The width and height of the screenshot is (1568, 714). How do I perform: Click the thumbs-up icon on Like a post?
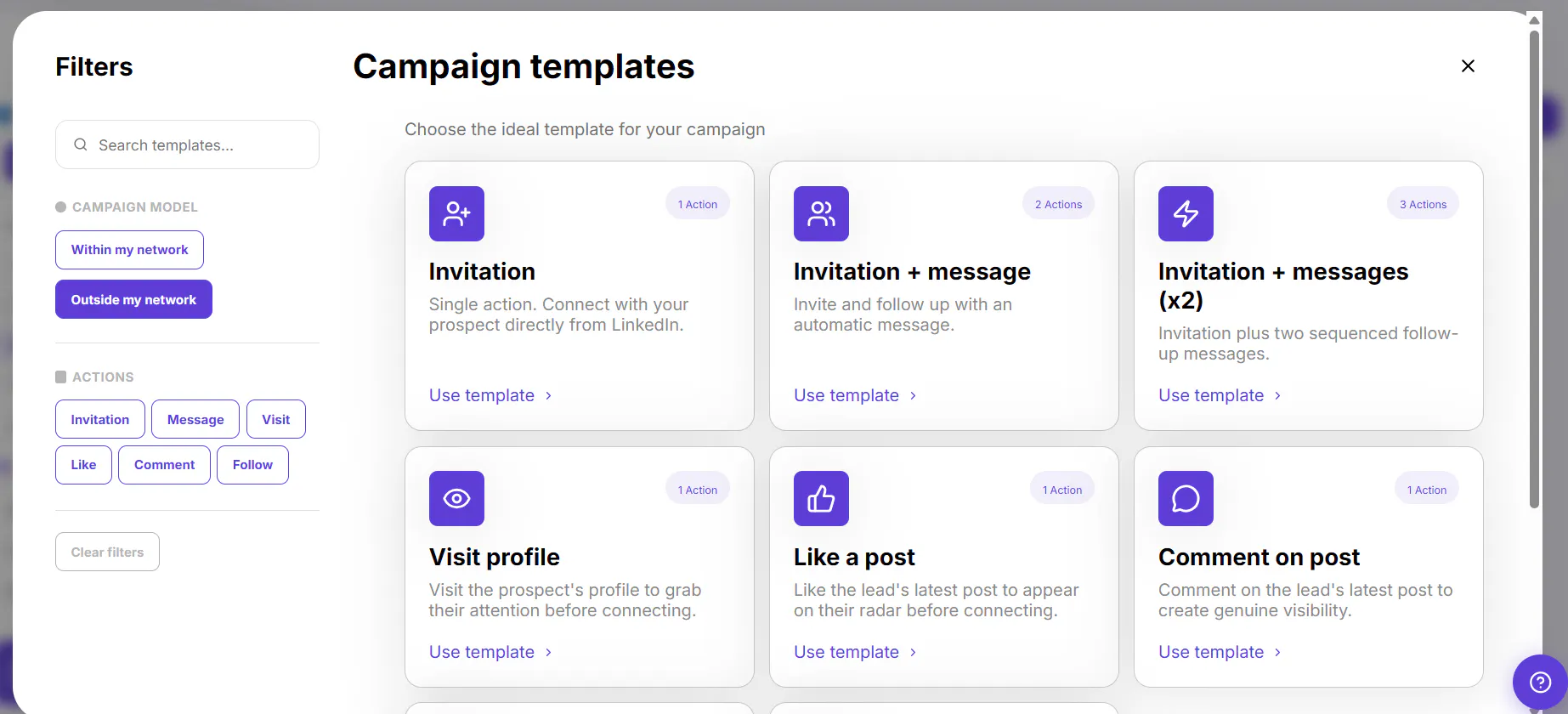pos(821,498)
